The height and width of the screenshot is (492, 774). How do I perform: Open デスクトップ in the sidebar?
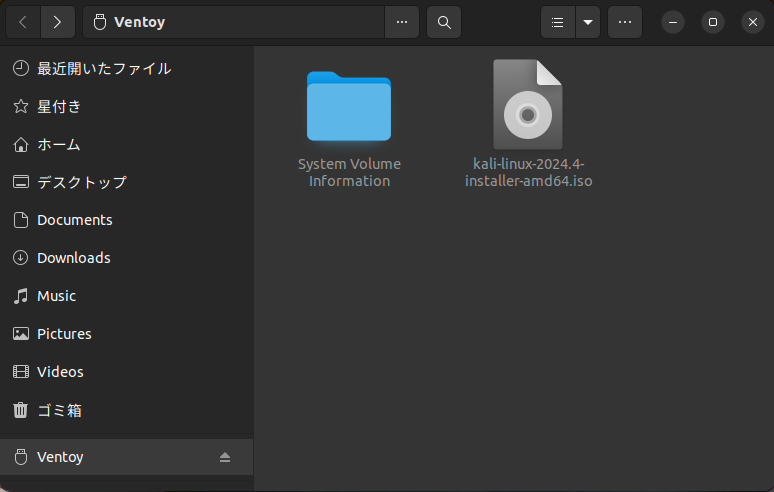click(127, 182)
